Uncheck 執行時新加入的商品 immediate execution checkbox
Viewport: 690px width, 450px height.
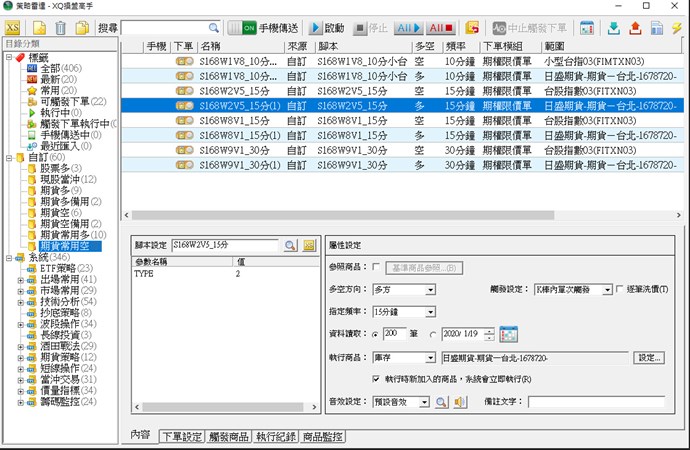[375, 379]
